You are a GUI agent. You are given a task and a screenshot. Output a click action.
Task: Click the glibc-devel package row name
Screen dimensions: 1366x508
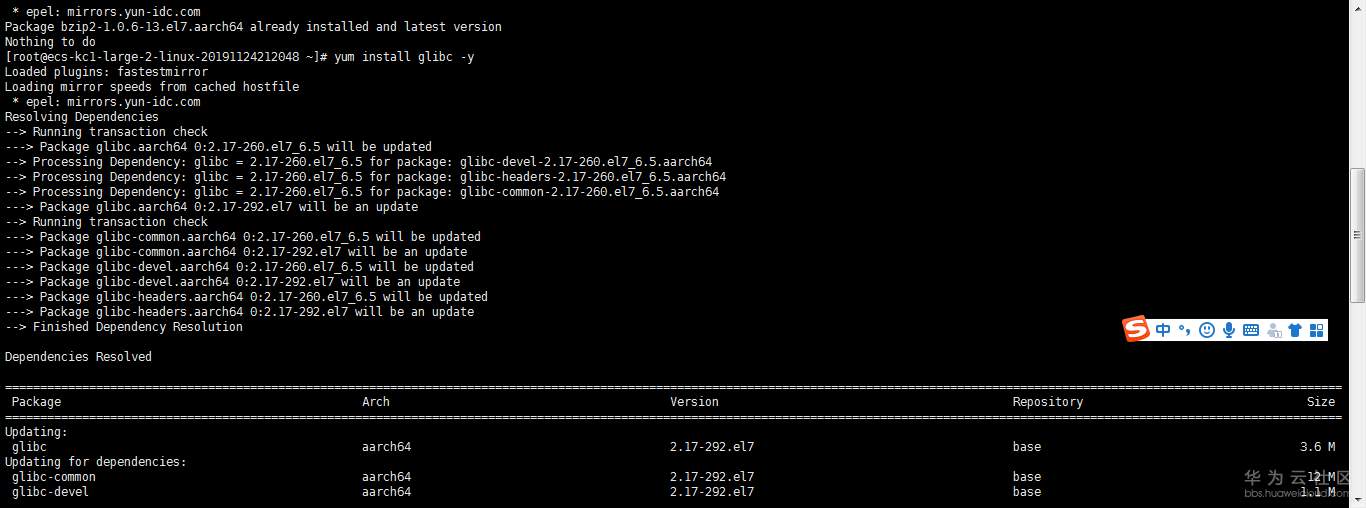(50, 492)
